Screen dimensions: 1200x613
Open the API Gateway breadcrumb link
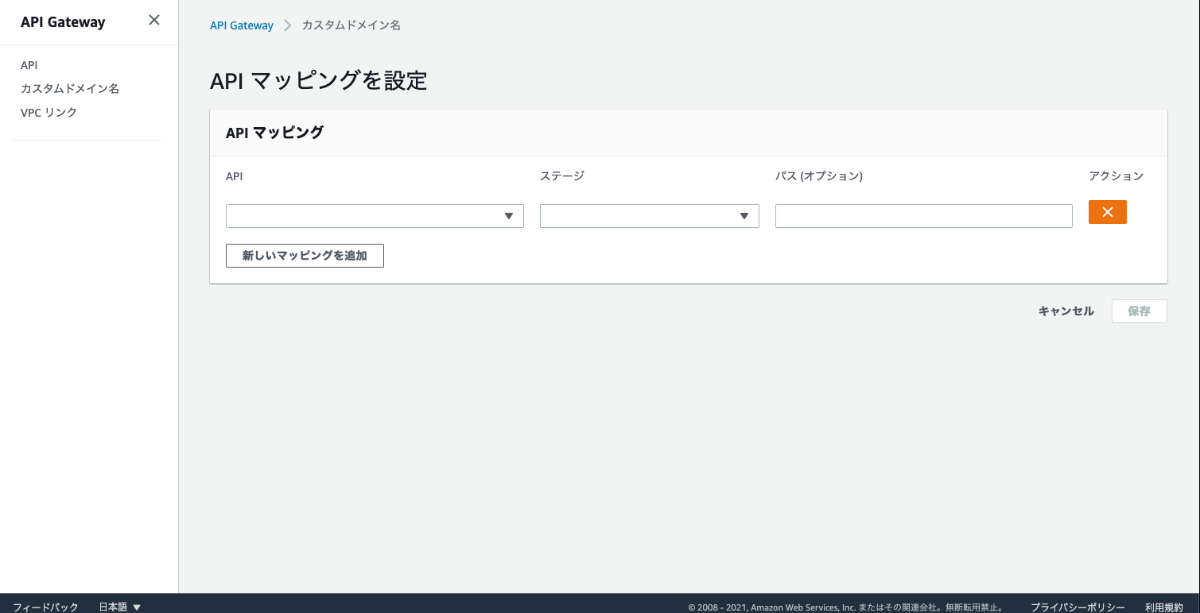tap(241, 25)
